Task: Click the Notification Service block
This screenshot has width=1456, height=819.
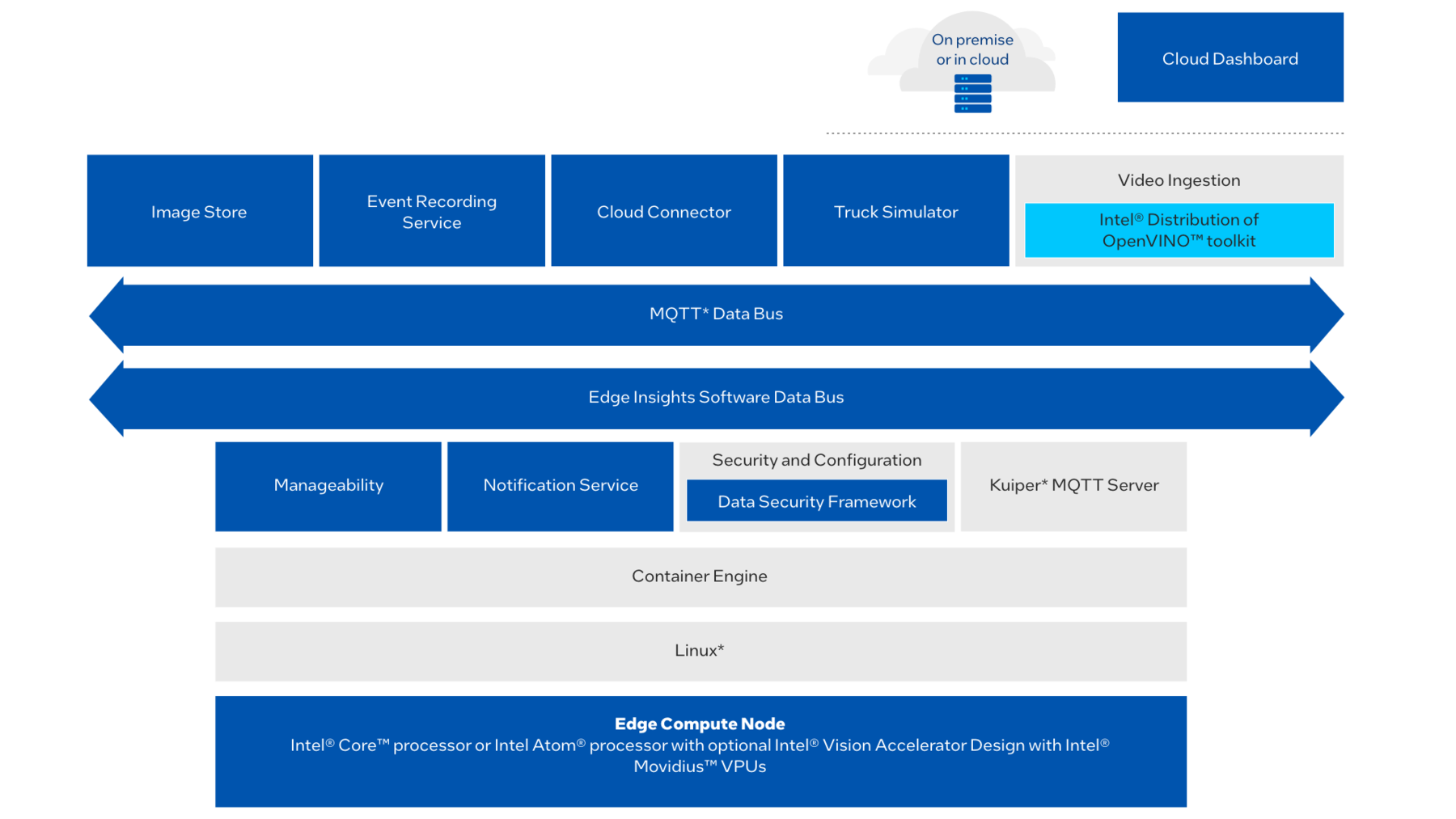Action: point(561,486)
